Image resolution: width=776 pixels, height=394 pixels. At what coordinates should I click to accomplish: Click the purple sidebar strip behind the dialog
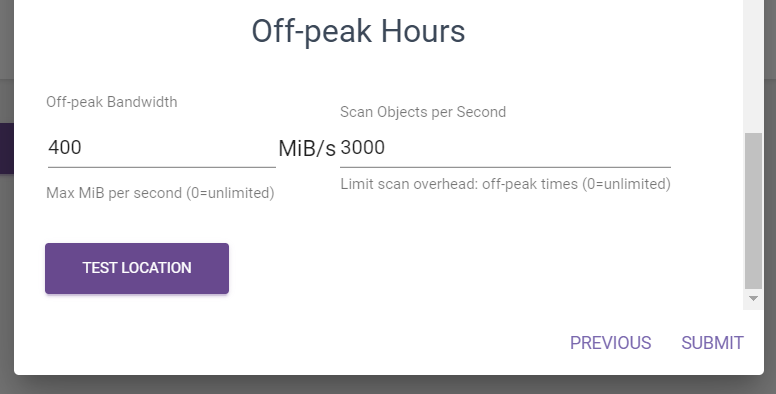[x=6, y=148]
